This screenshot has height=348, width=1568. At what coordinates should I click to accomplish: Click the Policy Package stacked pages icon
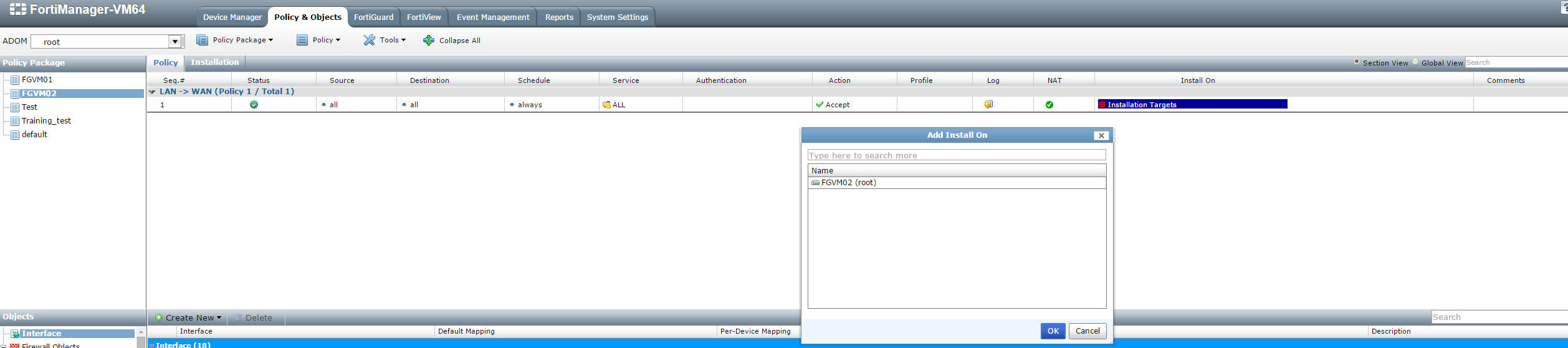[x=202, y=40]
